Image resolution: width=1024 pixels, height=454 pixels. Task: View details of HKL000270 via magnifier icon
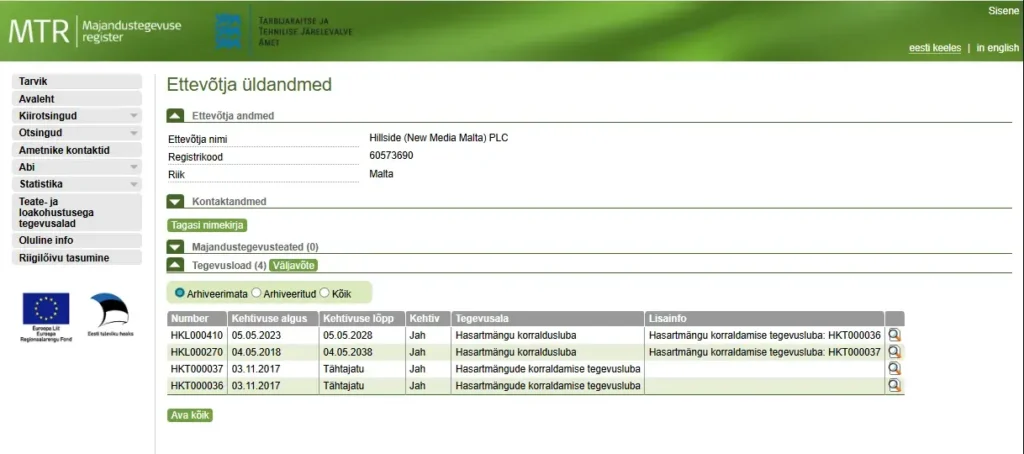(x=894, y=352)
